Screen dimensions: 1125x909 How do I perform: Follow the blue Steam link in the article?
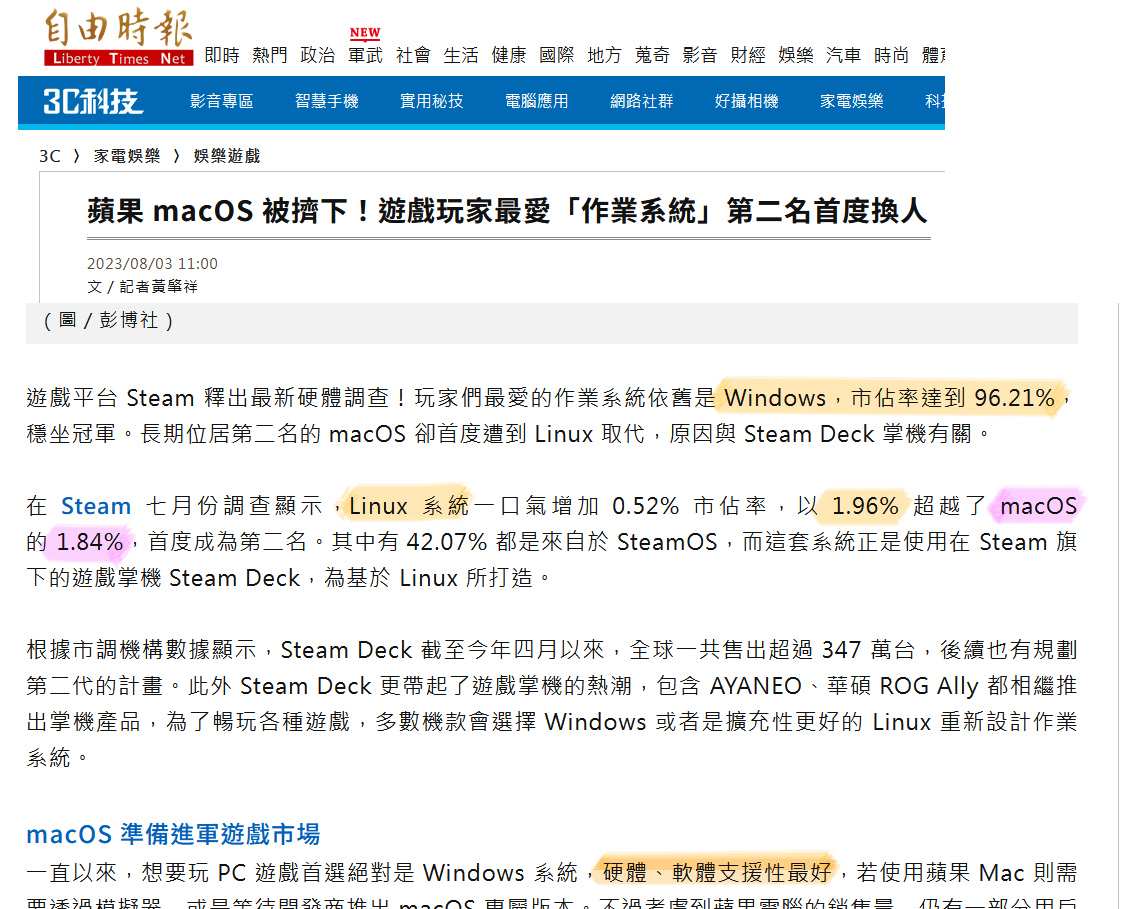pyautogui.click(x=95, y=506)
